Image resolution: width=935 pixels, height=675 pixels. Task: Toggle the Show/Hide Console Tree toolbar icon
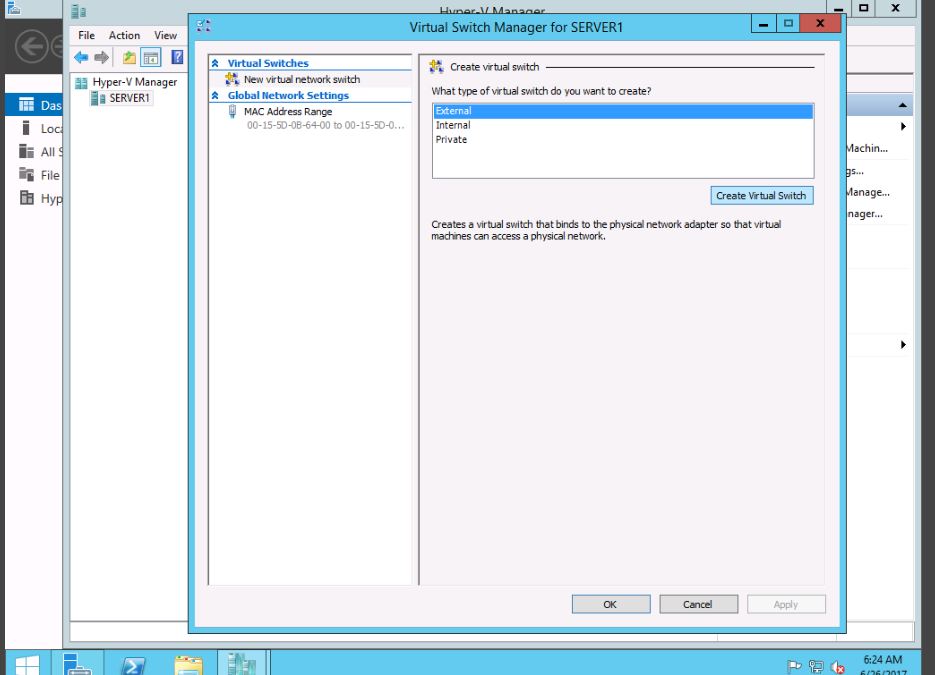(x=151, y=57)
